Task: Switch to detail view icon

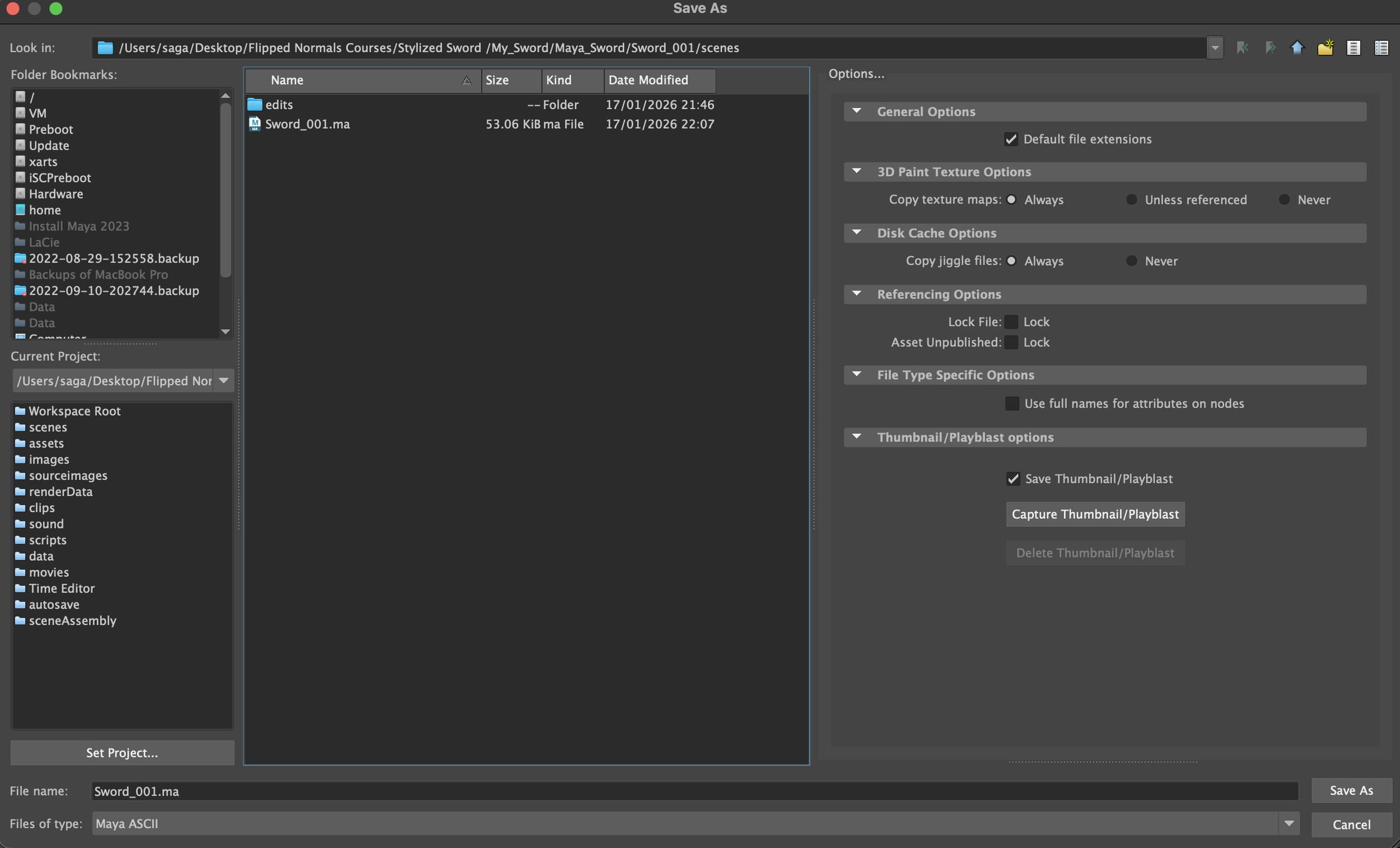Action: 1381,48
